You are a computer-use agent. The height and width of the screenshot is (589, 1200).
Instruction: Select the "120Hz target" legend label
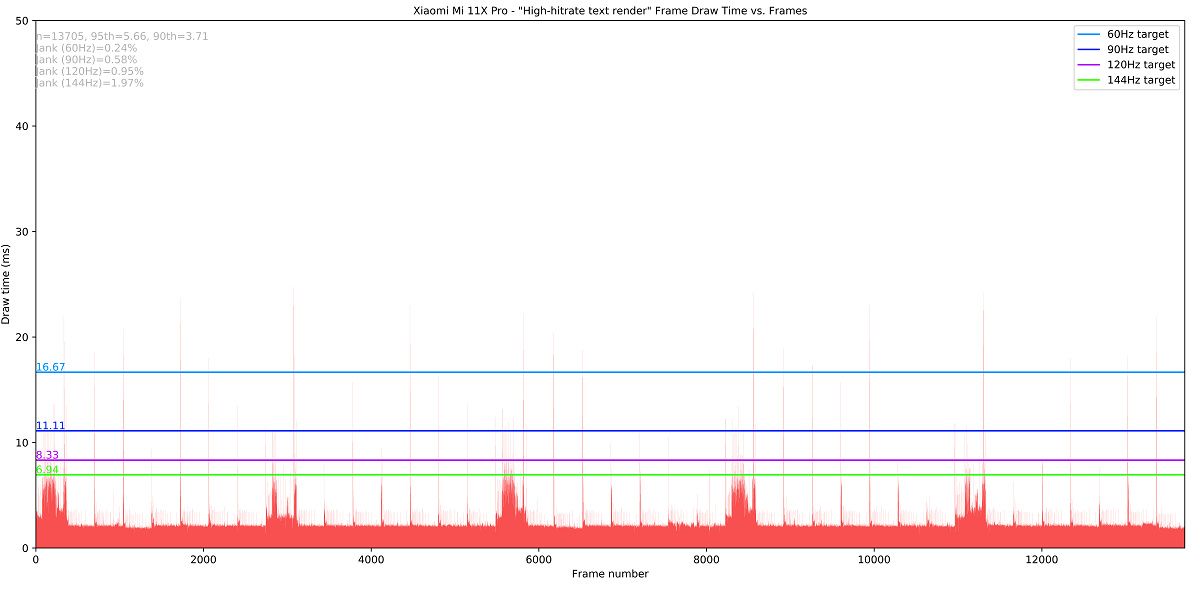1141,64
